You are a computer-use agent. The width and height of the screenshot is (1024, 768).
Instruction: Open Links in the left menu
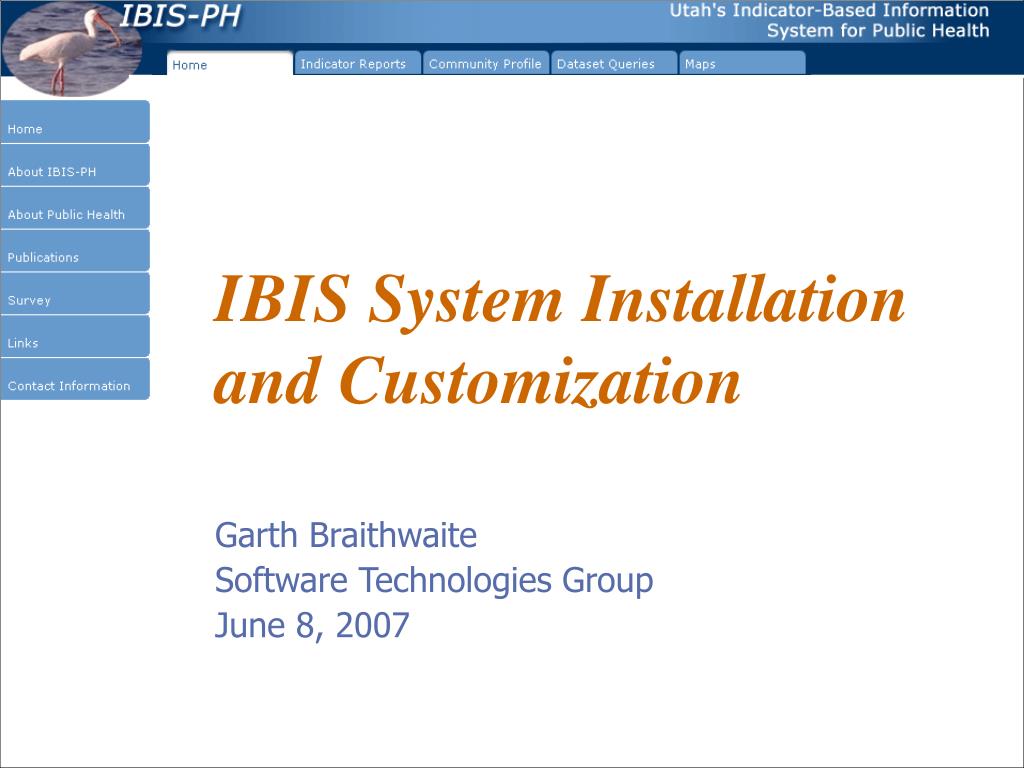(x=75, y=336)
